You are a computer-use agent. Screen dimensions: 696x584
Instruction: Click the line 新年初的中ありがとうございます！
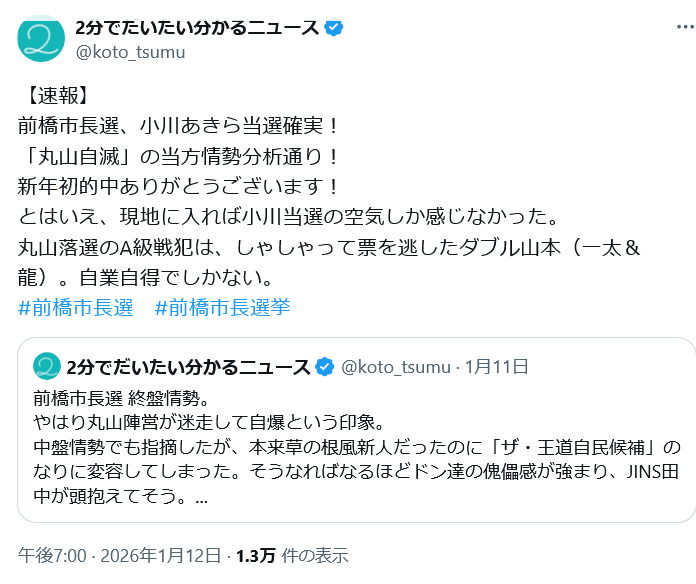coord(180,186)
